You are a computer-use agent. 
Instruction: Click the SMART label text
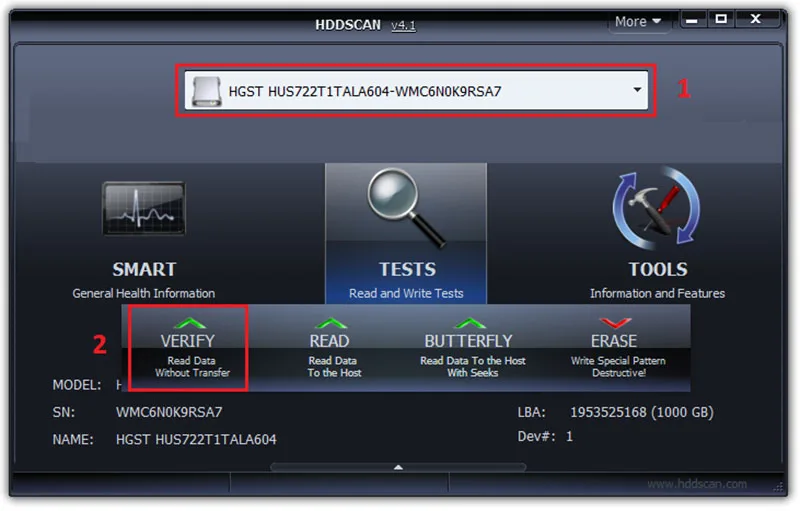tap(144, 269)
